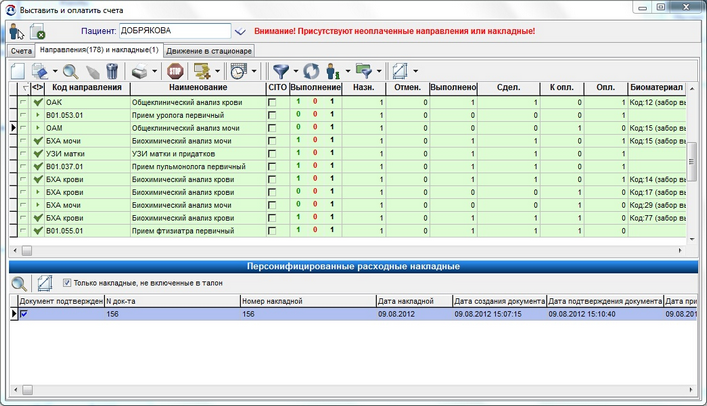Sort by Наименование column header
The image size is (707, 406).
click(x=198, y=88)
